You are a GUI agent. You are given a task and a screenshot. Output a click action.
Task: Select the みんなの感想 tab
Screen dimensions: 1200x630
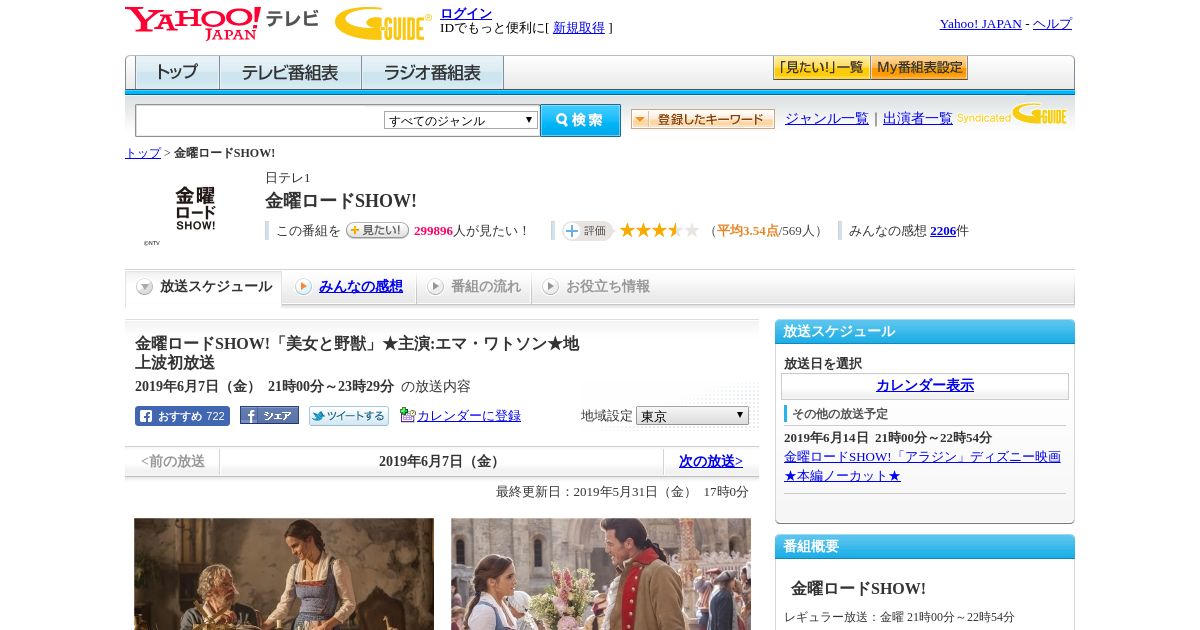(x=349, y=287)
